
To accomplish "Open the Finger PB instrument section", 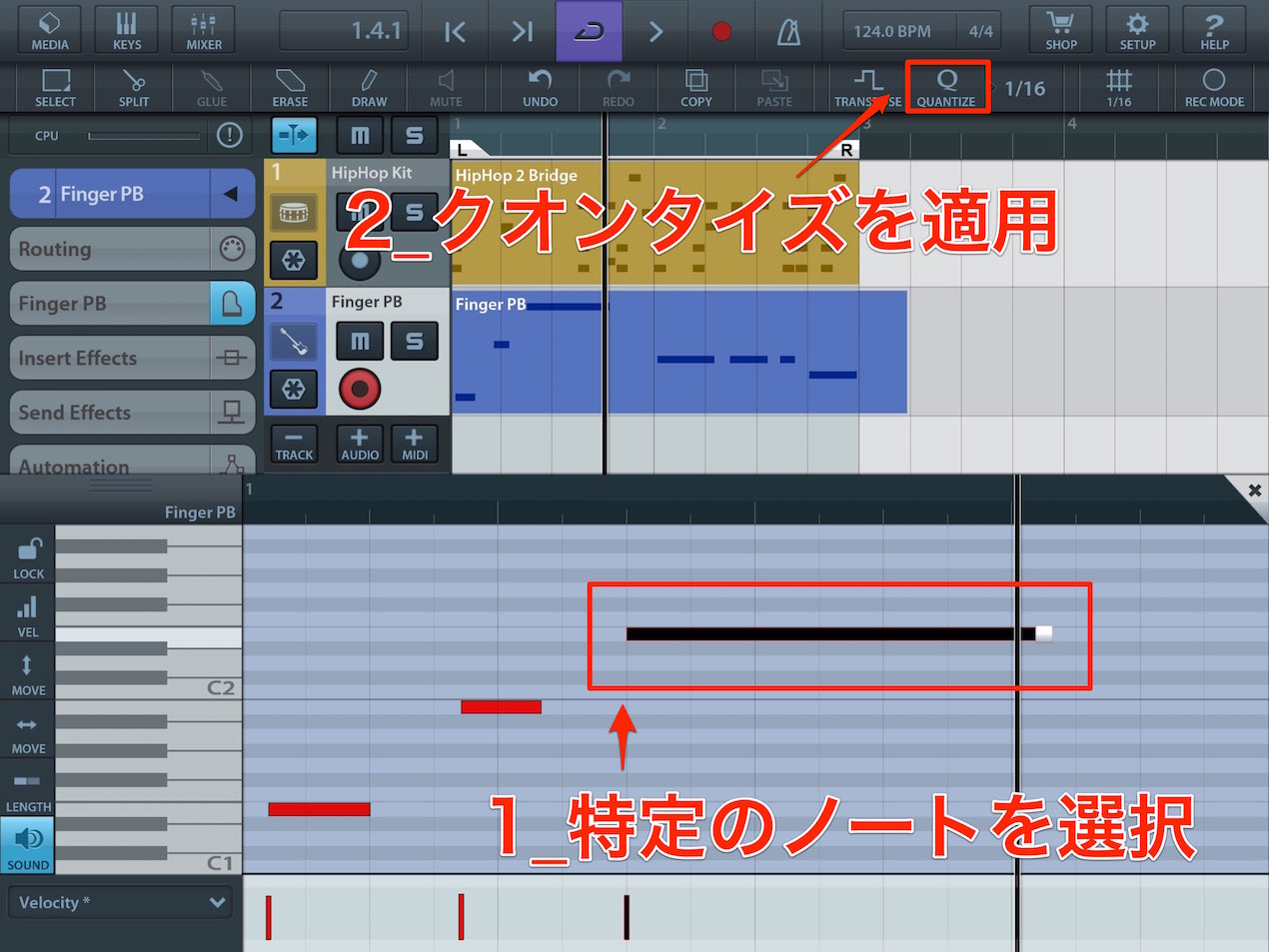I will 132,304.
